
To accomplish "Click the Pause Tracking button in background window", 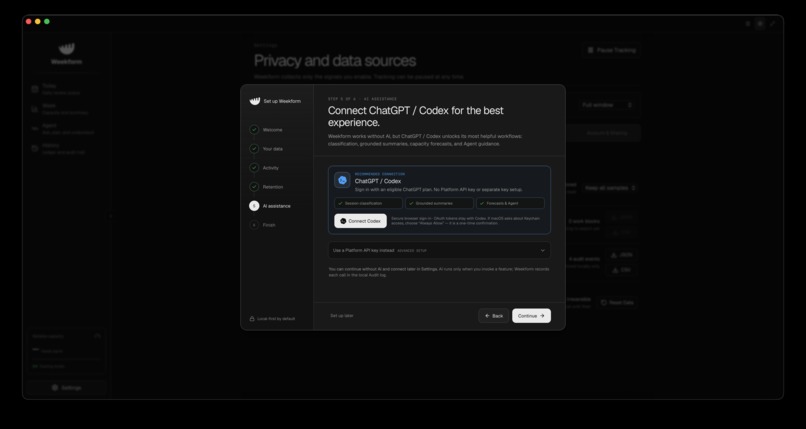I will pyautogui.click(x=612, y=50).
